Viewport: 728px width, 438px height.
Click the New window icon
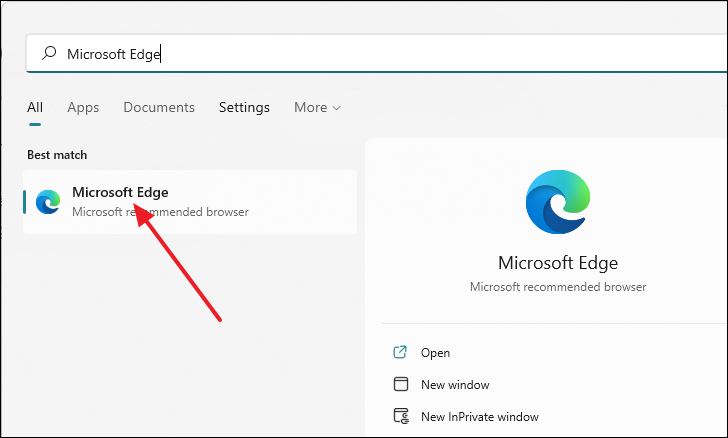coord(401,384)
